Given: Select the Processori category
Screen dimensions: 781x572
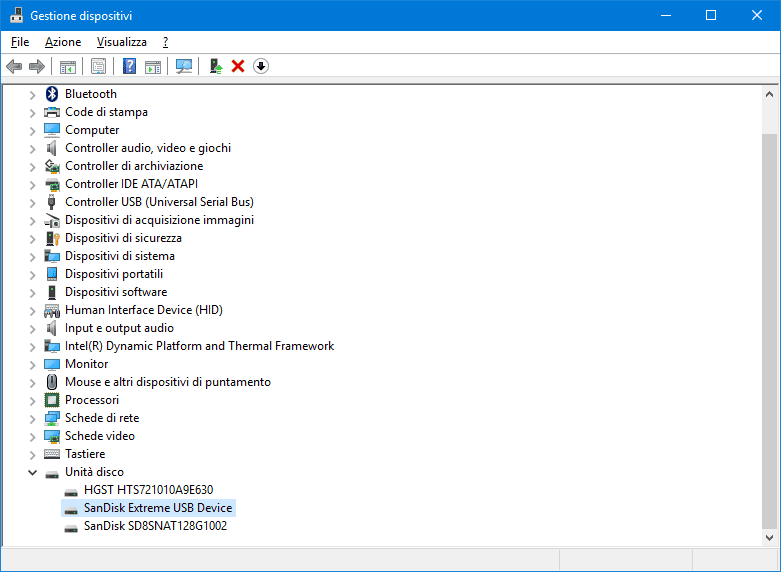Looking at the screenshot, I should click(92, 400).
